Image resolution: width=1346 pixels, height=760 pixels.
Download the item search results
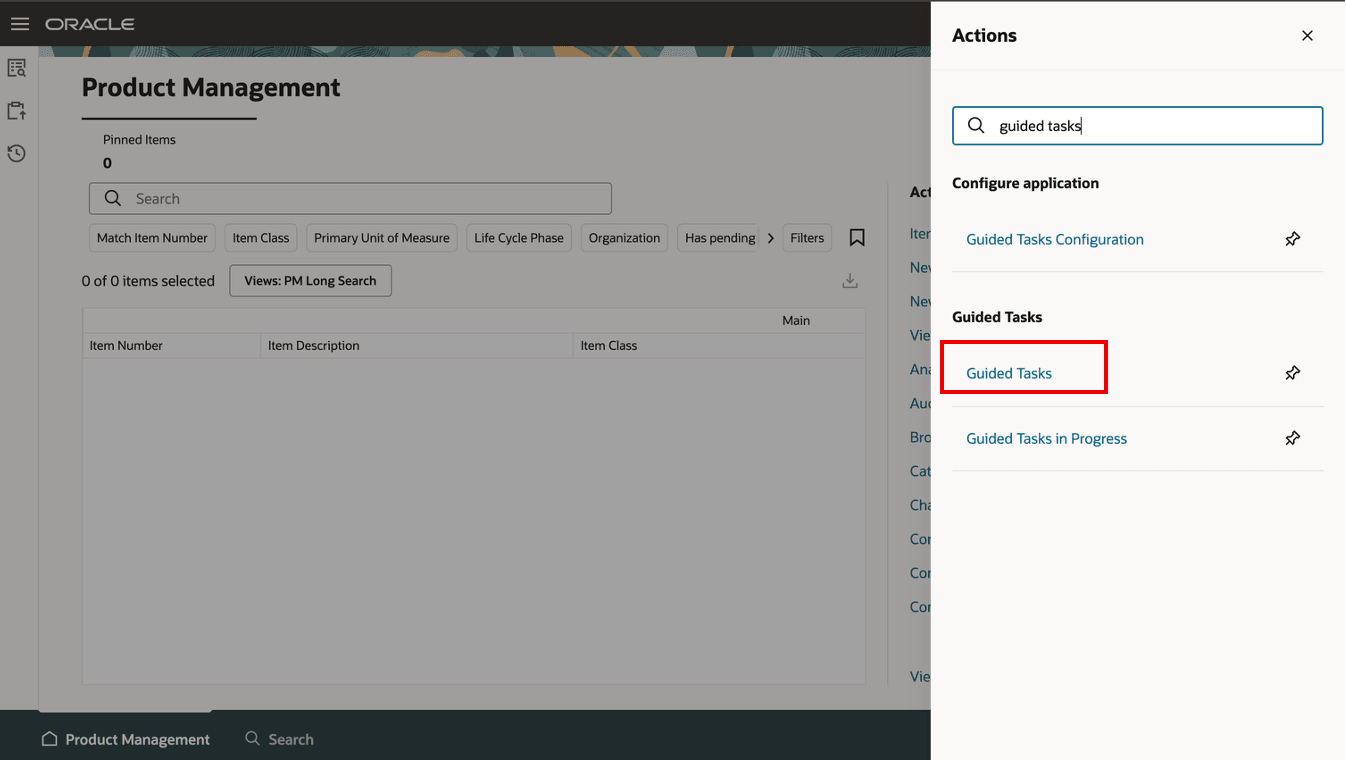pyautogui.click(x=849, y=280)
